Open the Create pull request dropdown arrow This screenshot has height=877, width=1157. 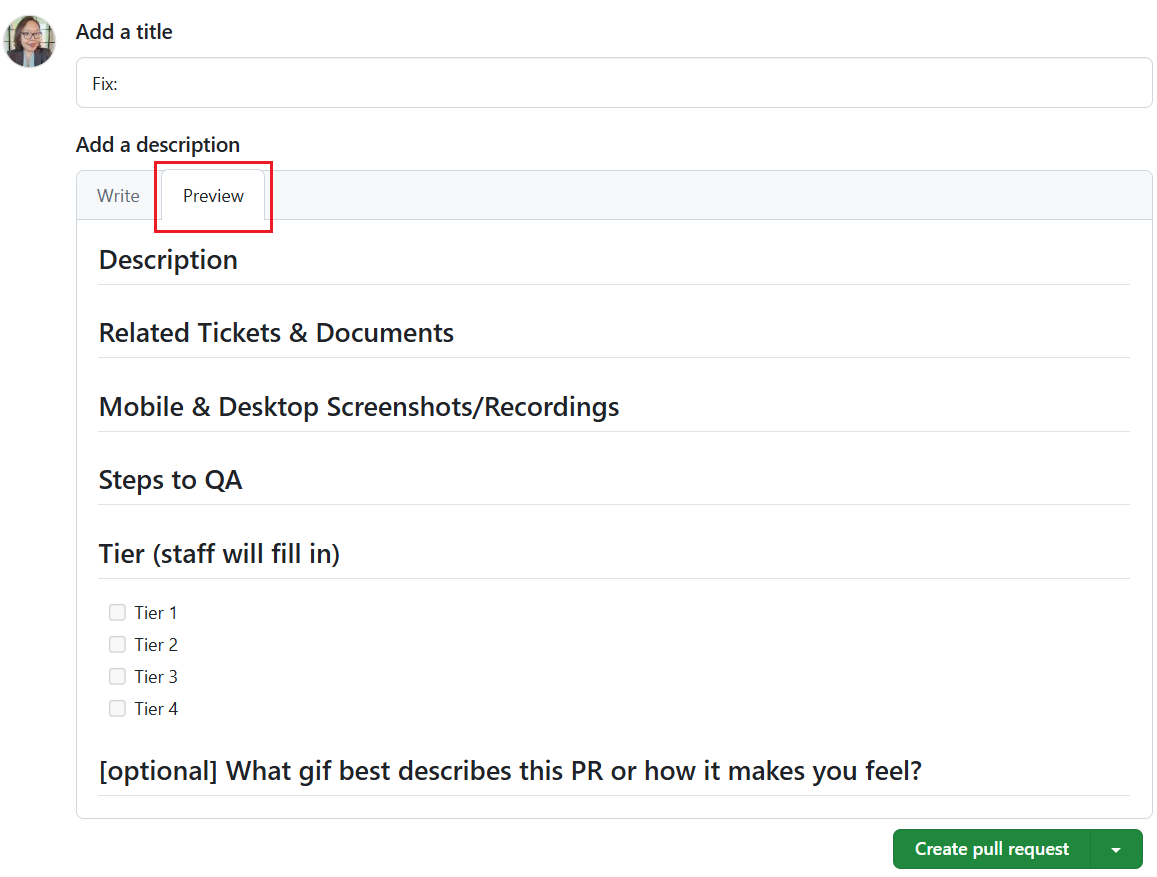pos(1117,848)
